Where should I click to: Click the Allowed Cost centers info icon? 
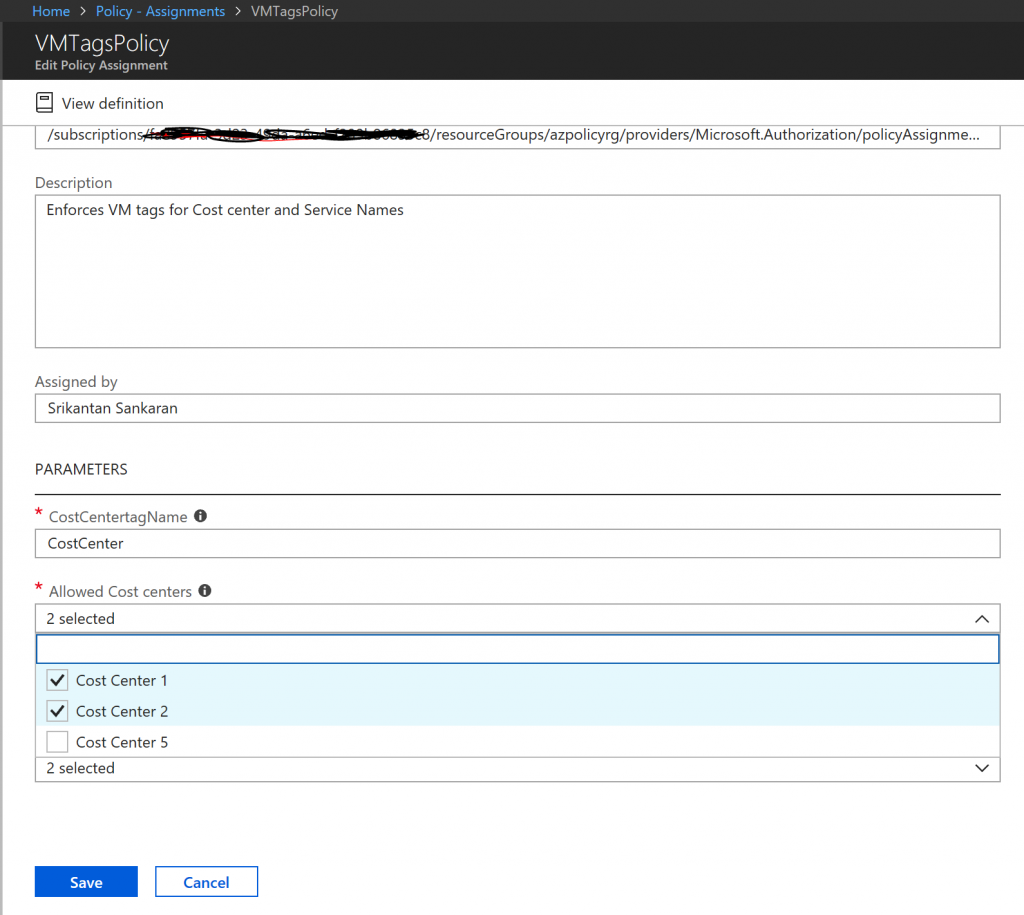[205, 591]
